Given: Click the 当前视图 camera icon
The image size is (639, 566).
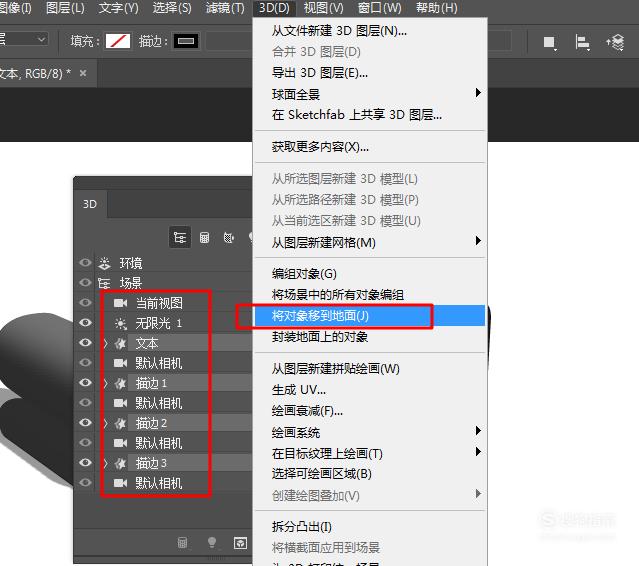Looking at the screenshot, I should 120,303.
